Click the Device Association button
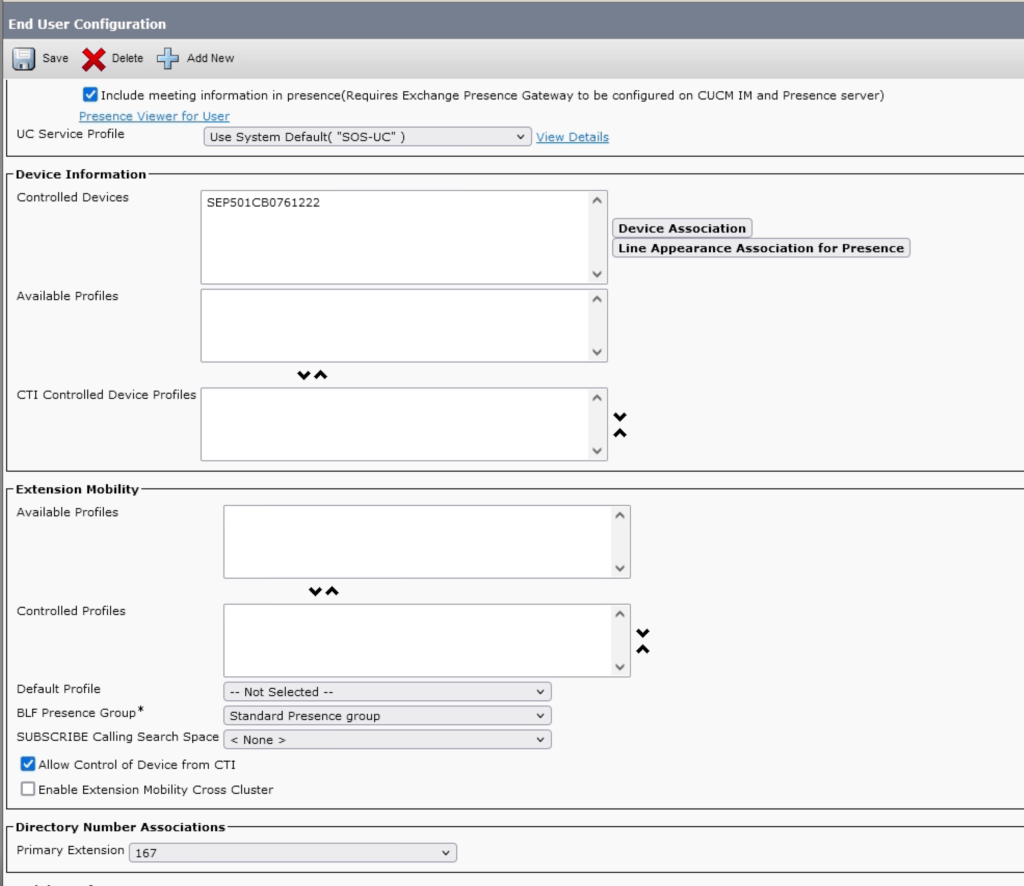The image size is (1024, 886). coord(682,228)
